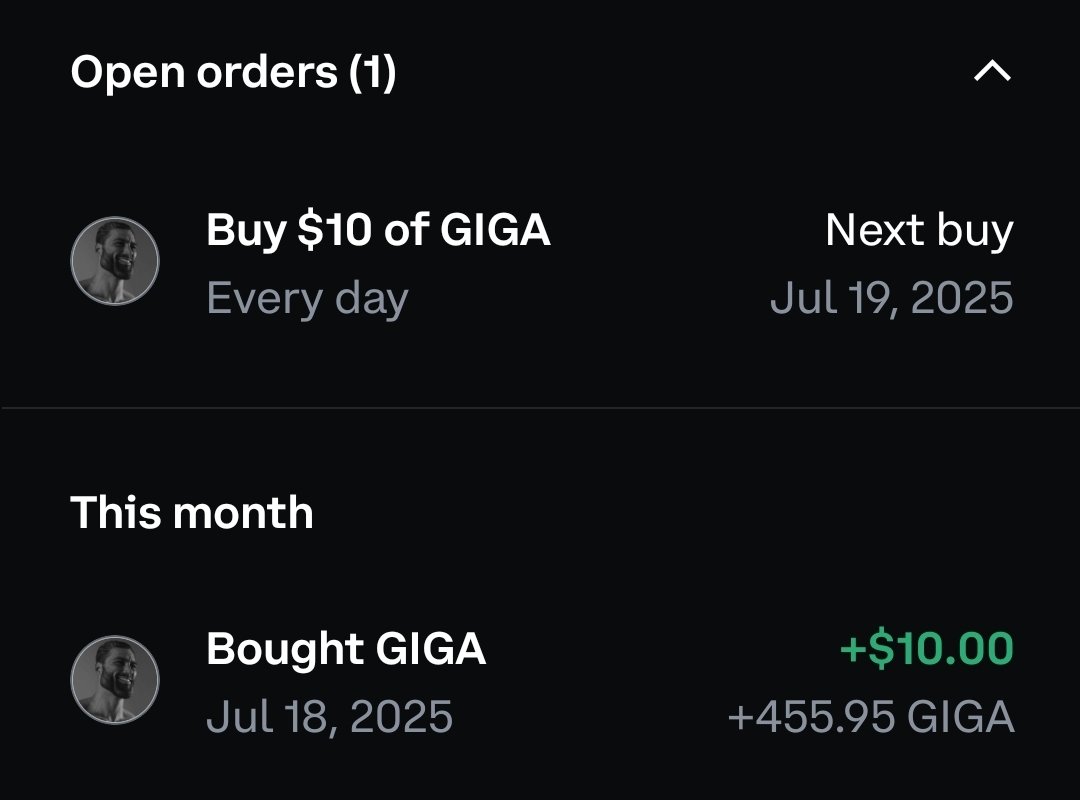
Task: Select the Jul 18, 2025 transaction date
Action: point(330,717)
